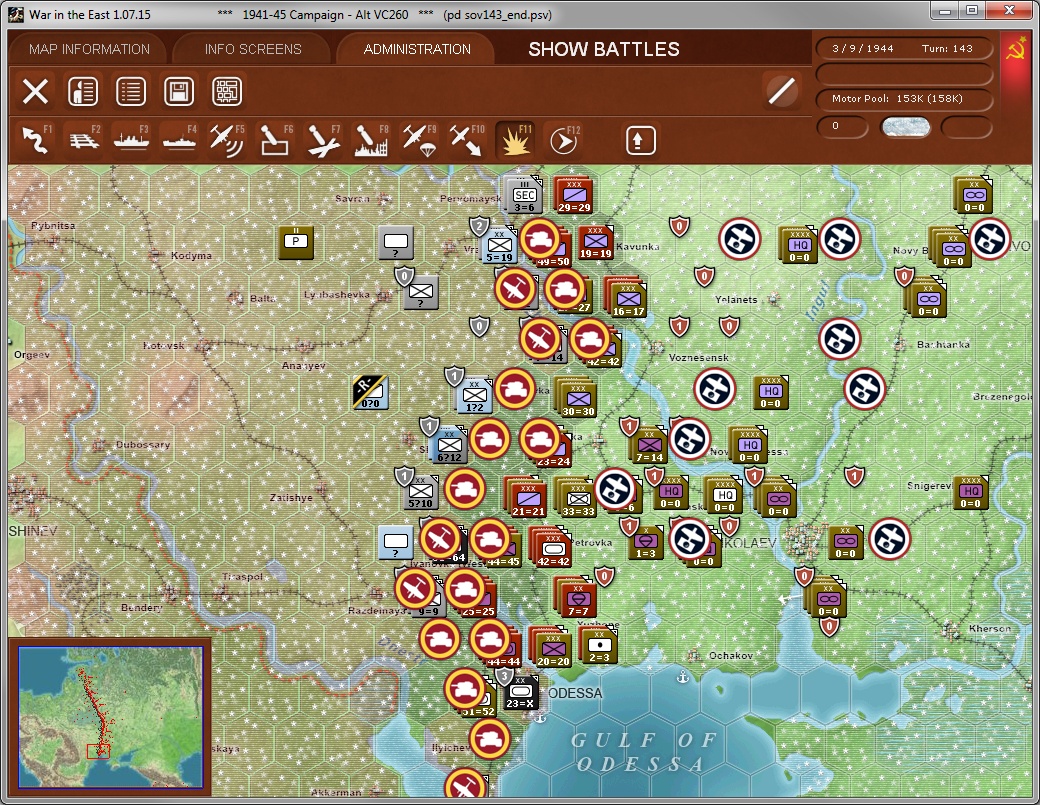Viewport: 1040px width, 805px height.
Task: Select the 30=30 XXX unit counter
Action: click(x=578, y=399)
